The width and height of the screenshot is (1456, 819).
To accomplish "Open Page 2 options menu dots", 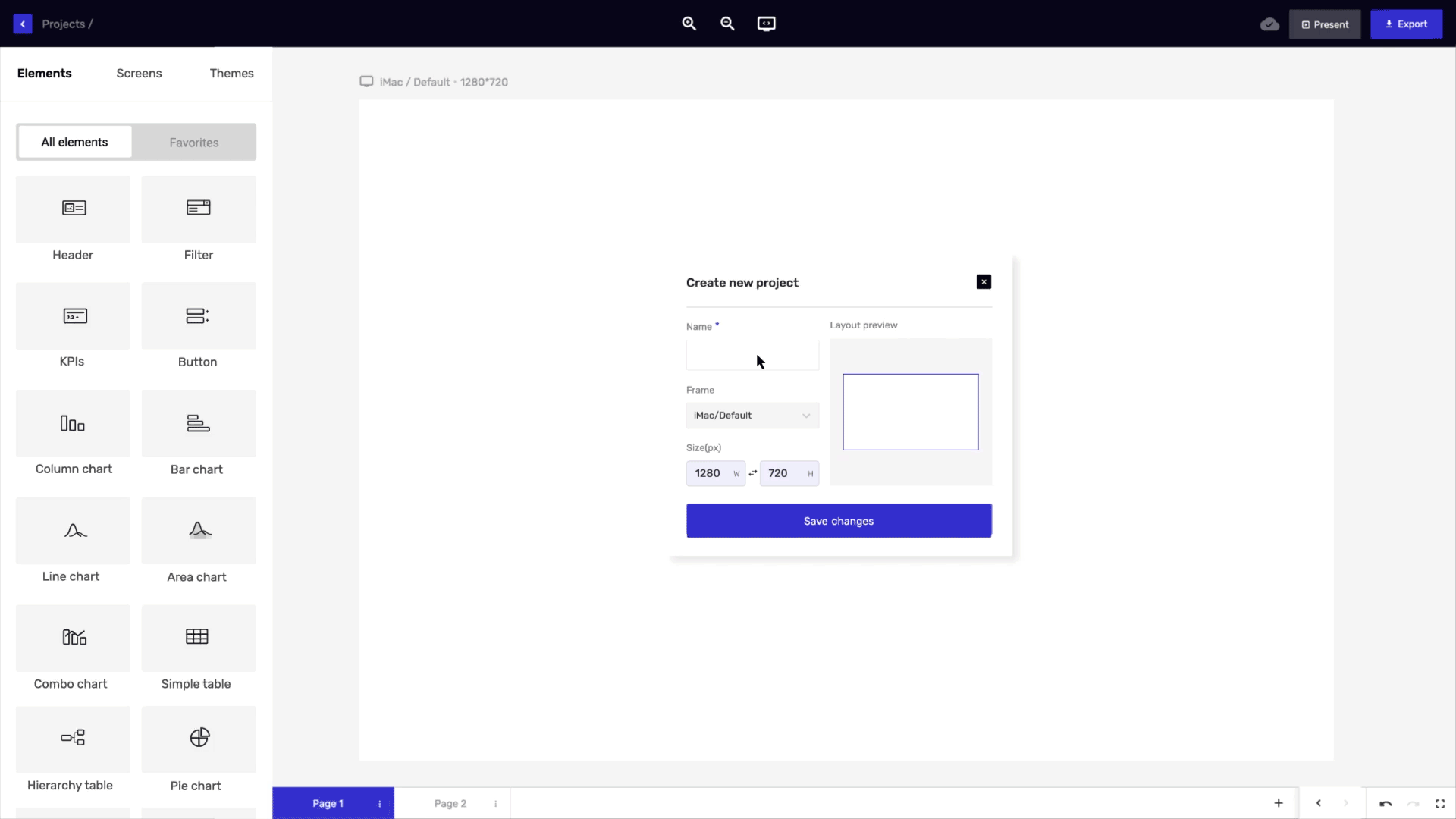I will tap(496, 804).
